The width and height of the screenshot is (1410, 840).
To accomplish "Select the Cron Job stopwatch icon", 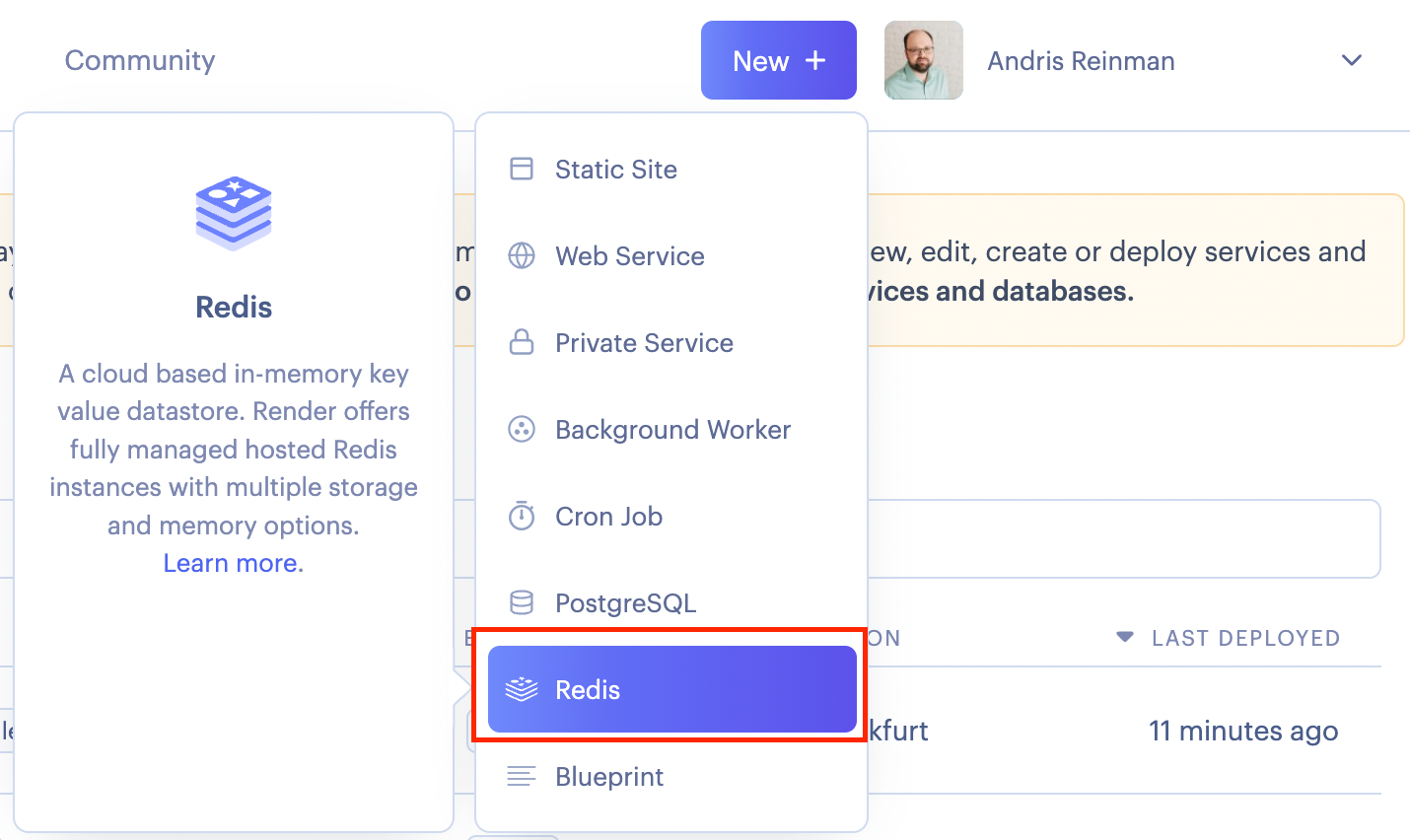I will (x=521, y=516).
